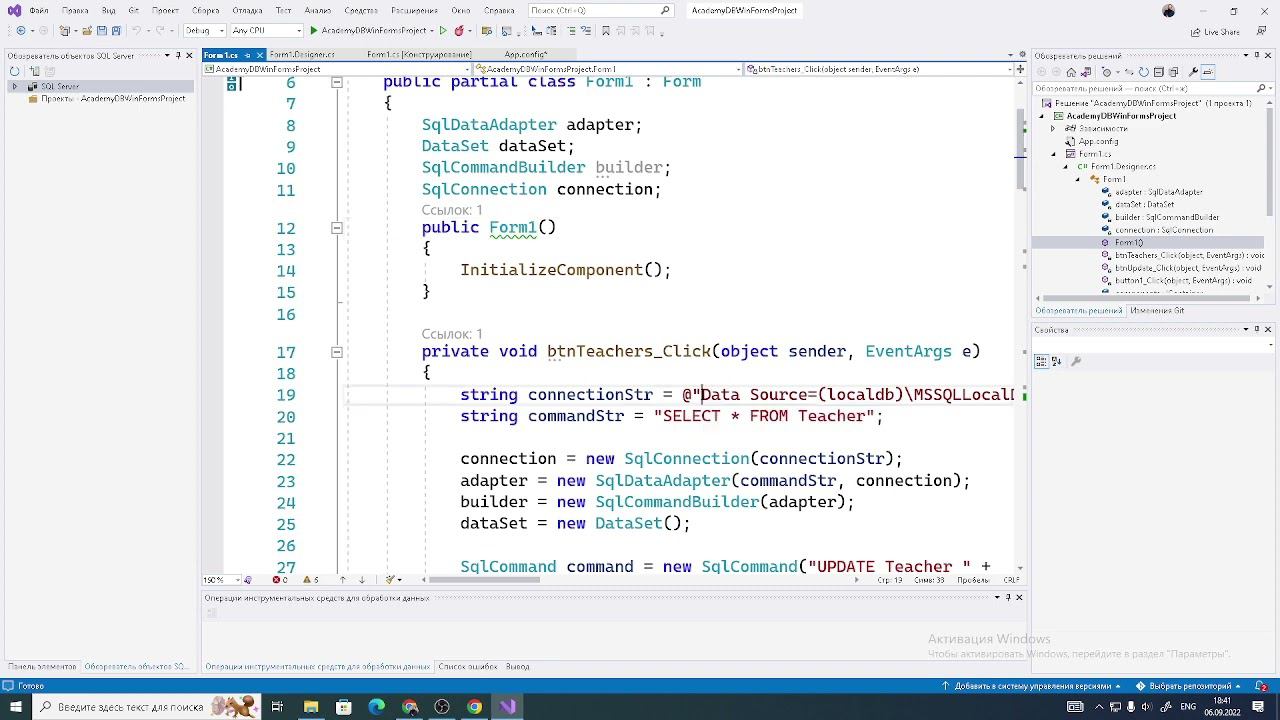Switch to the App.config tab
The width and height of the screenshot is (1280, 720).
(x=525, y=55)
